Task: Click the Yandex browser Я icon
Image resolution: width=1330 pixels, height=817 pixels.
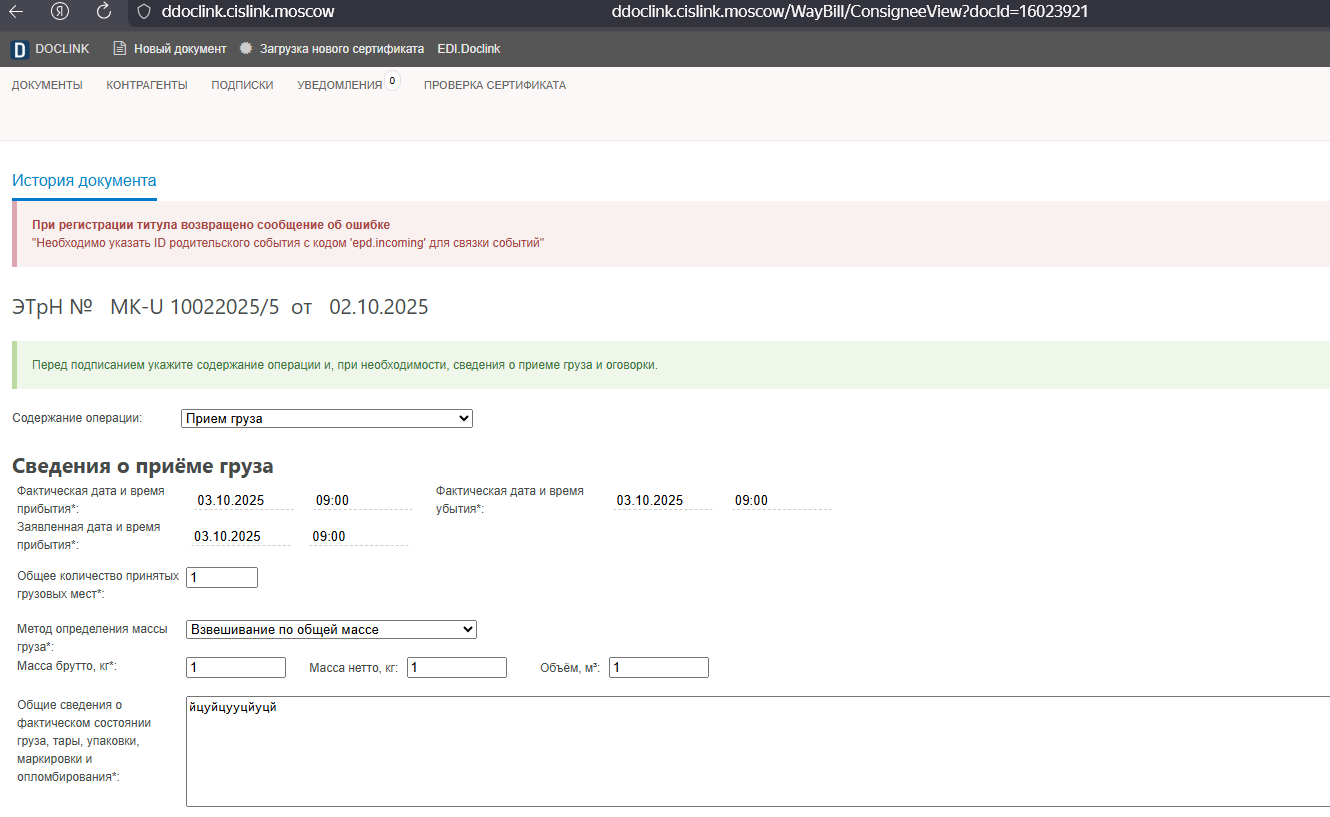Action: click(x=60, y=12)
